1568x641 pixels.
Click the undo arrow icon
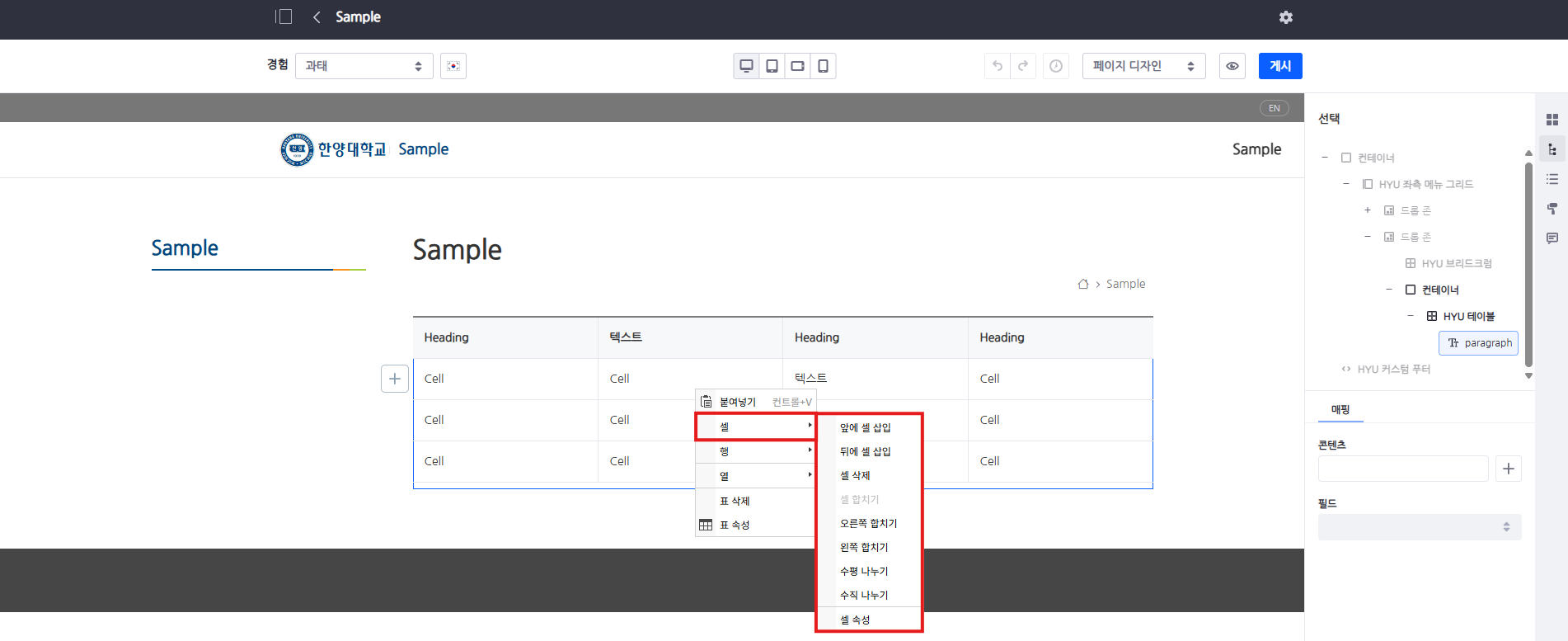[998, 66]
